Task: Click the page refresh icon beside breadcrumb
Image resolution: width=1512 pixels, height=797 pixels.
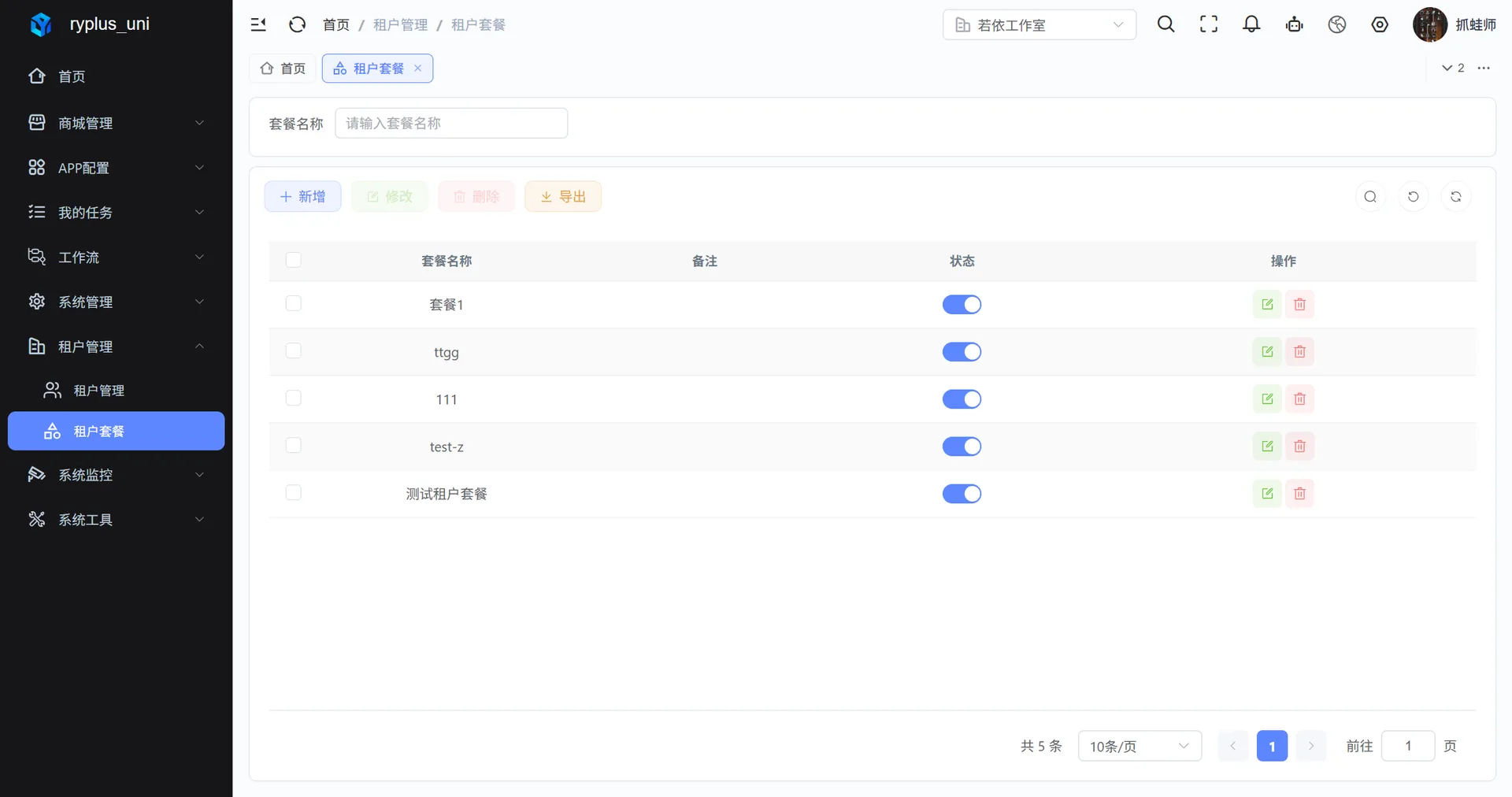Action: [x=297, y=24]
